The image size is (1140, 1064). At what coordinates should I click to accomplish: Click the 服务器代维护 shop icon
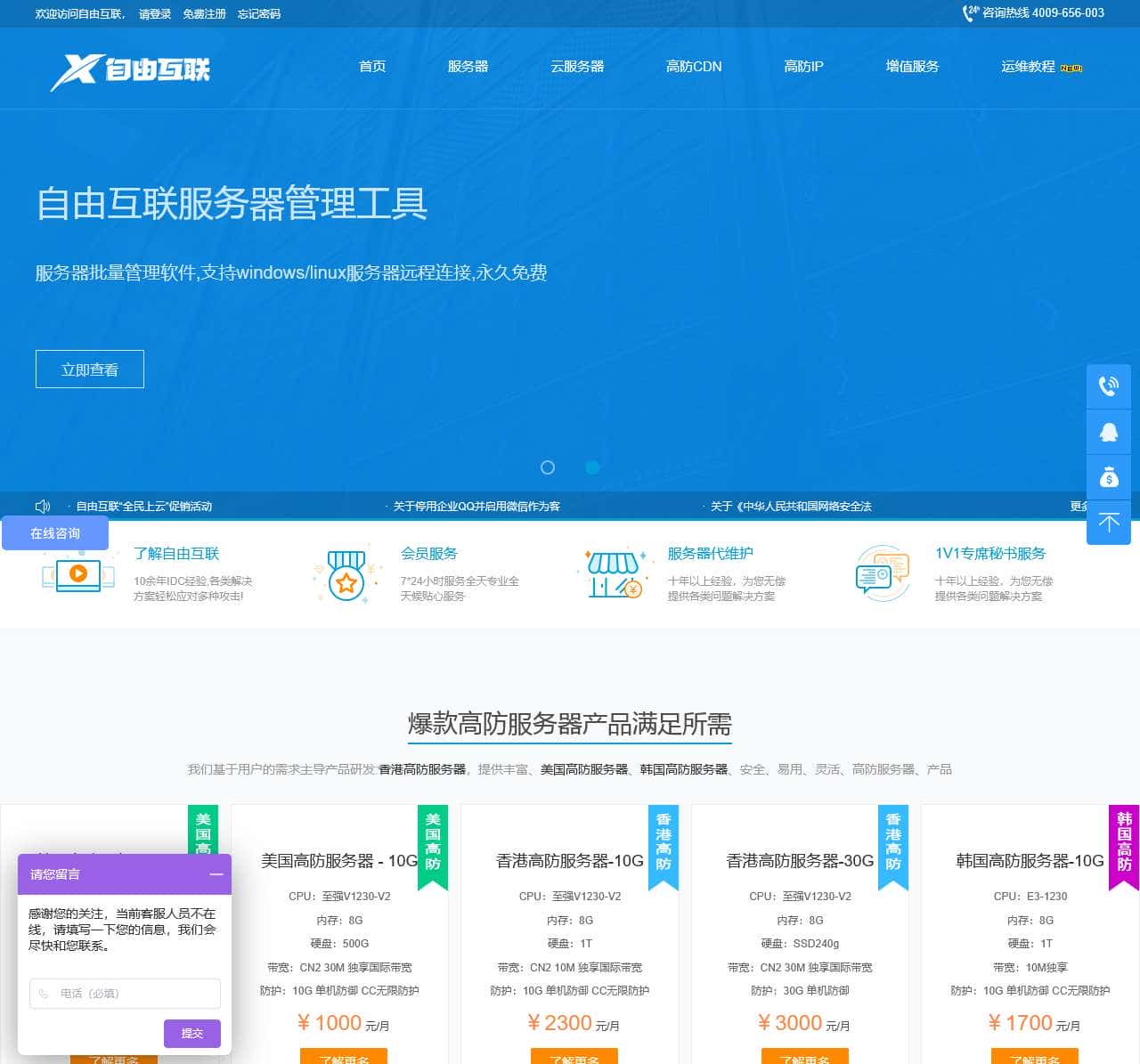(614, 574)
